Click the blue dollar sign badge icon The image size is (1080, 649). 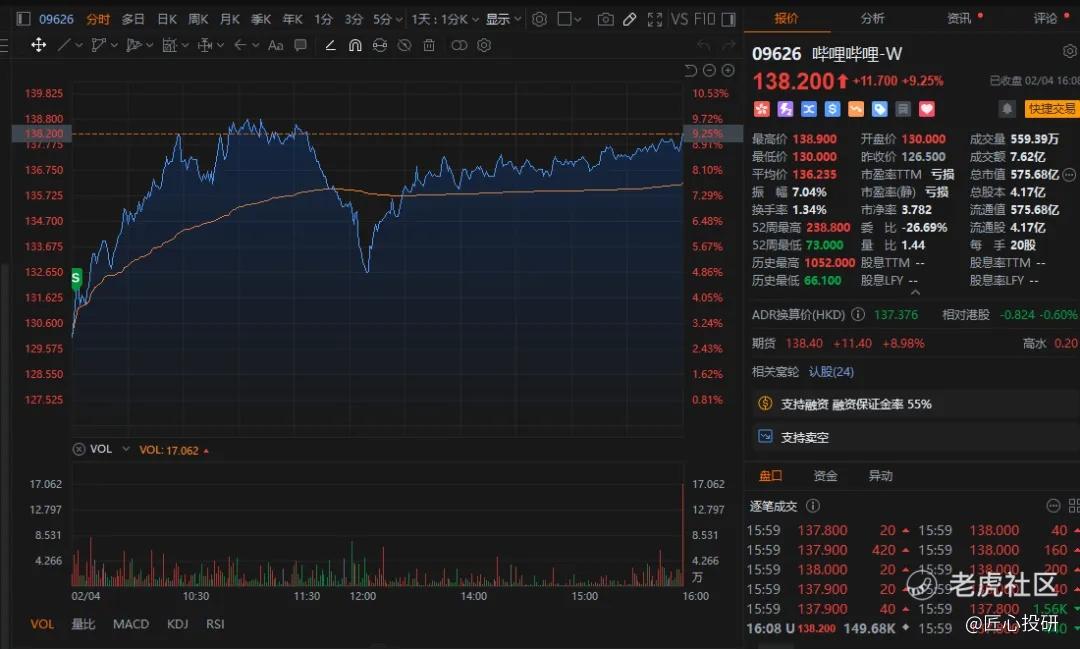[832, 109]
